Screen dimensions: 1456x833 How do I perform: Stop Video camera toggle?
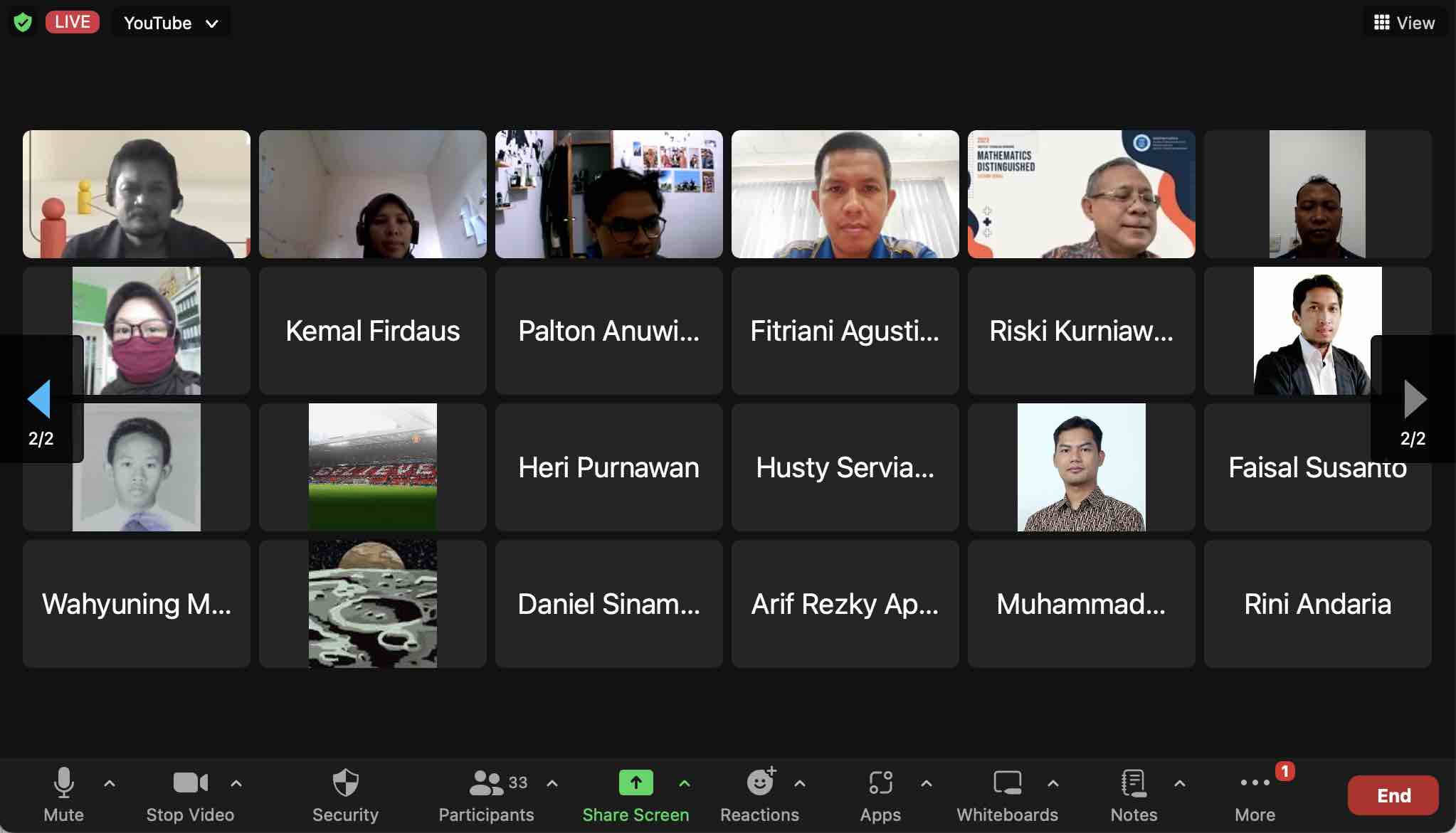click(190, 783)
